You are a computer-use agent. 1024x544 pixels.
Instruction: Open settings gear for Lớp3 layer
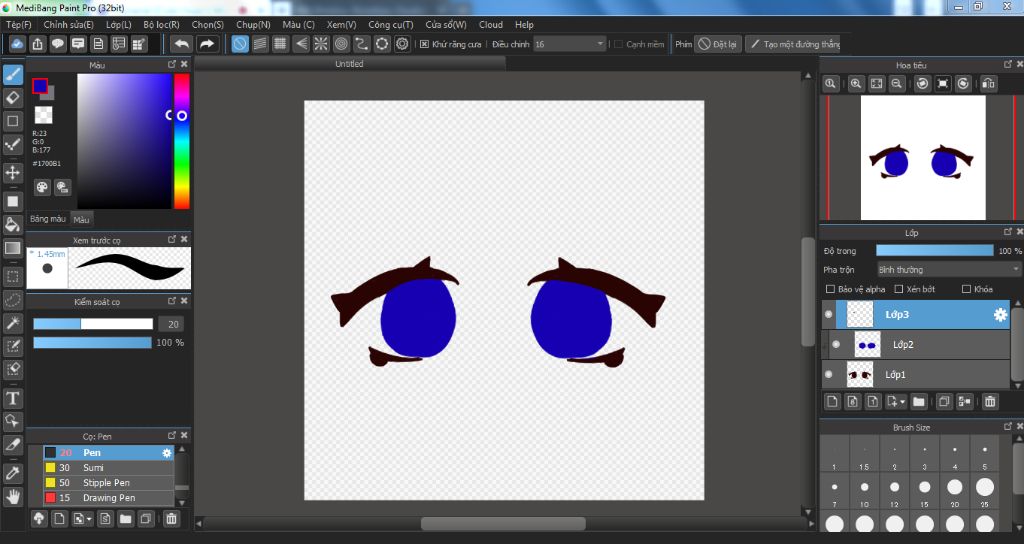[x=999, y=315]
